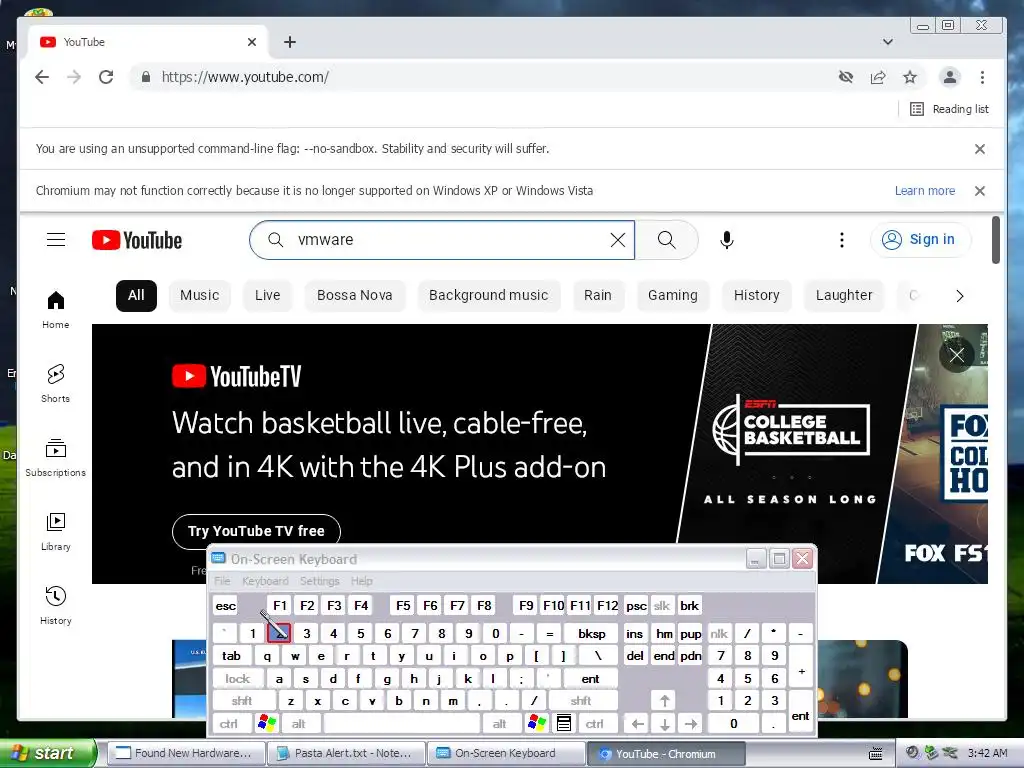Toggle the left ctrl key on the keyboard
The height and width of the screenshot is (768, 1024).
[232, 724]
